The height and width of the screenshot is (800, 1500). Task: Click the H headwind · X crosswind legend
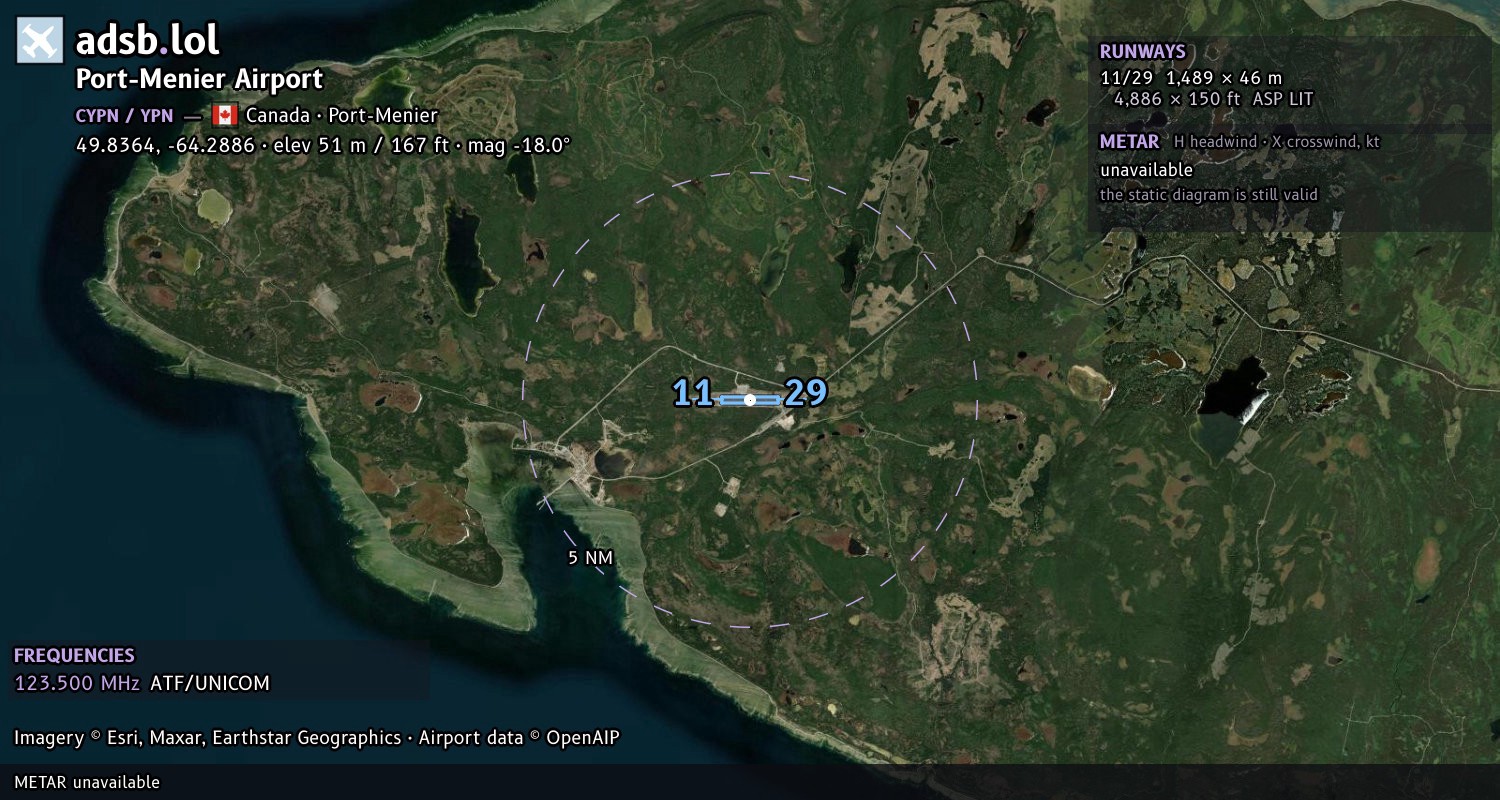pyautogui.click(x=1277, y=142)
